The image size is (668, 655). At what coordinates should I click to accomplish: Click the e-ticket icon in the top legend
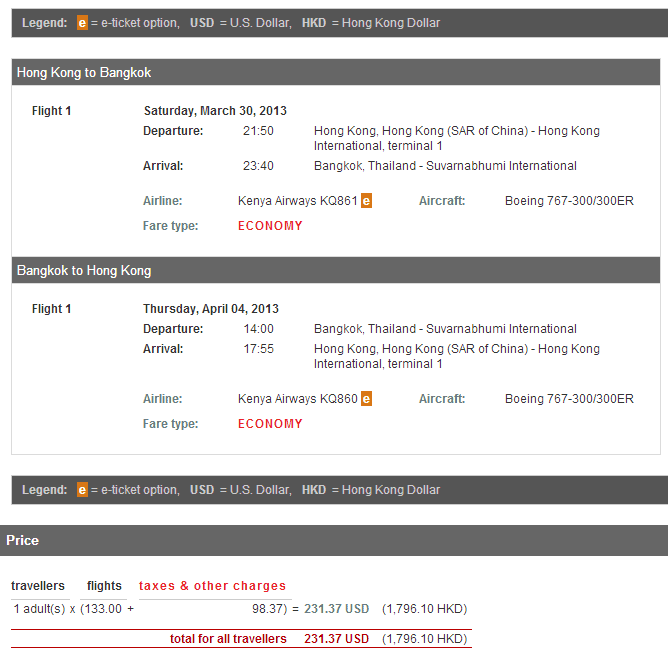pos(82,23)
